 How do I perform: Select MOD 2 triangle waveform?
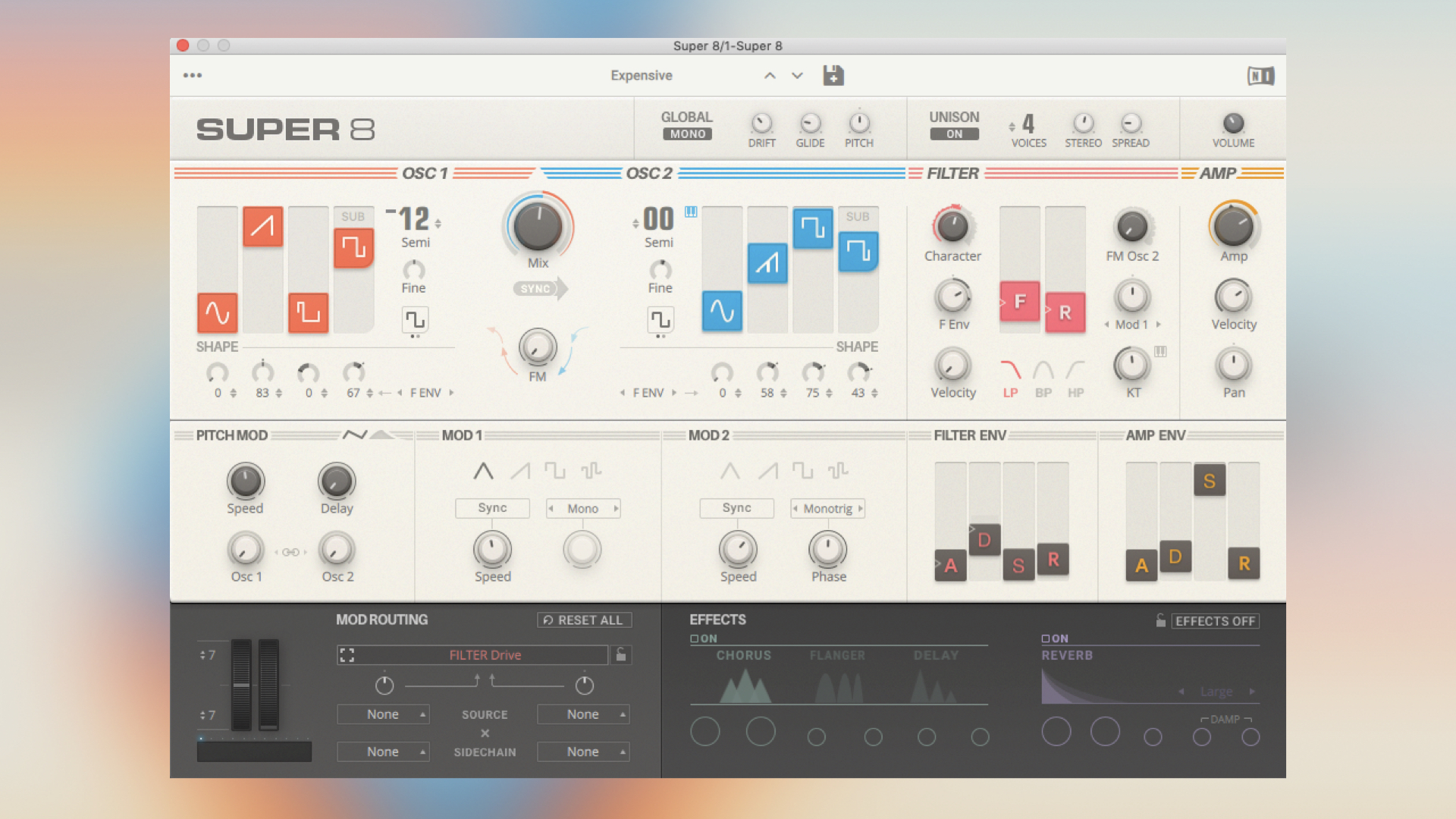(730, 471)
